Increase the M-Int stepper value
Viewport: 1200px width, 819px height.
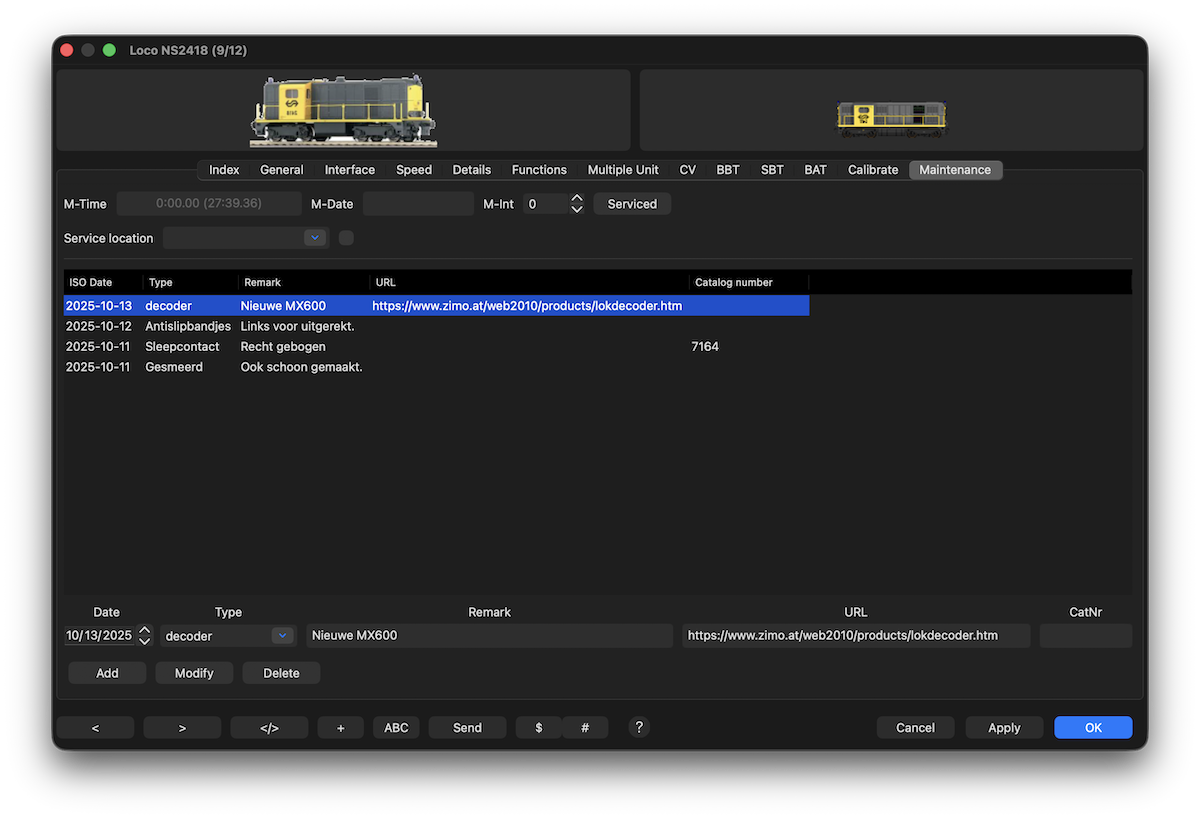(x=577, y=198)
